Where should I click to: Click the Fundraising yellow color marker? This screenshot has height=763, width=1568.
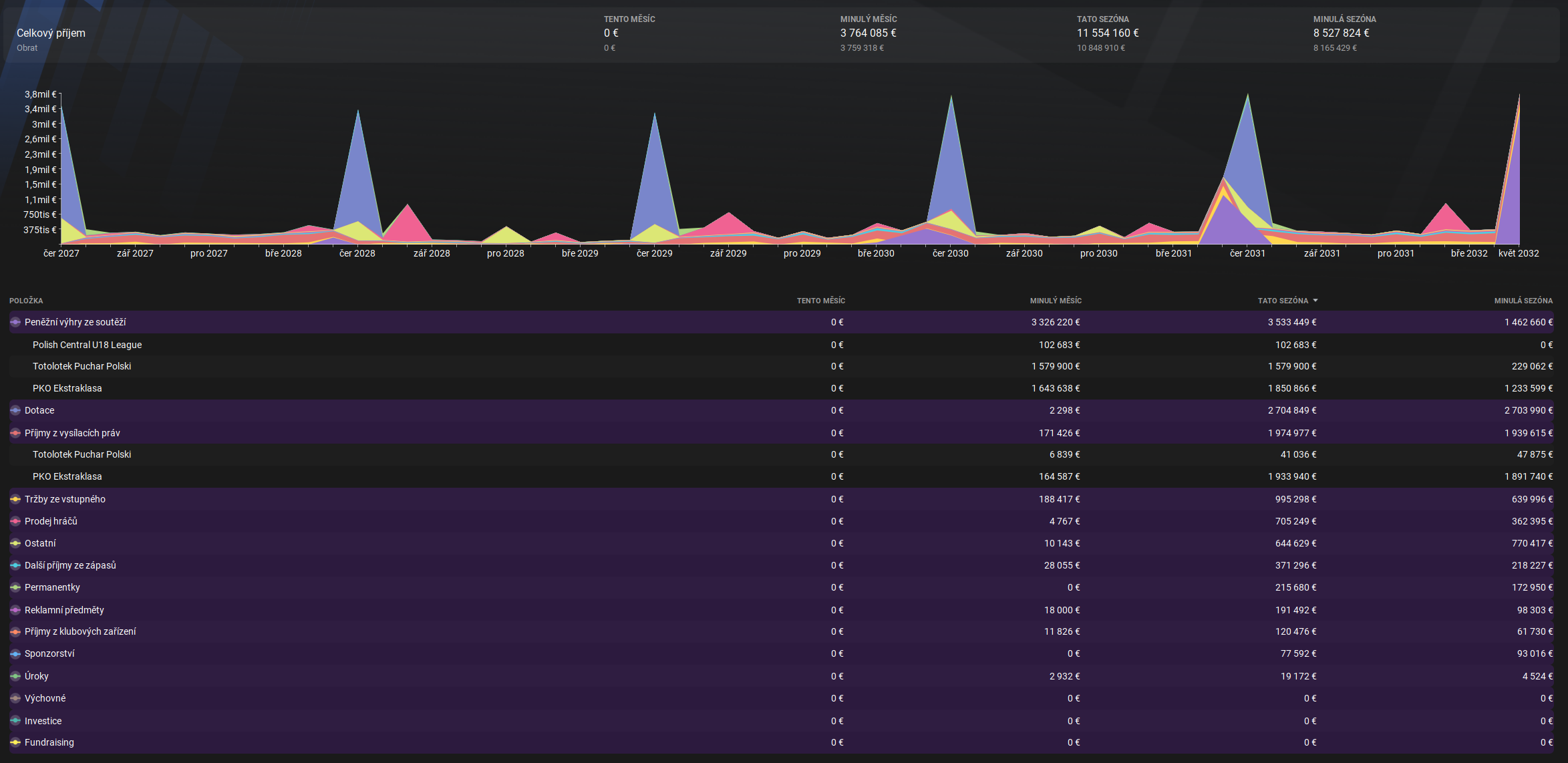tap(15, 742)
